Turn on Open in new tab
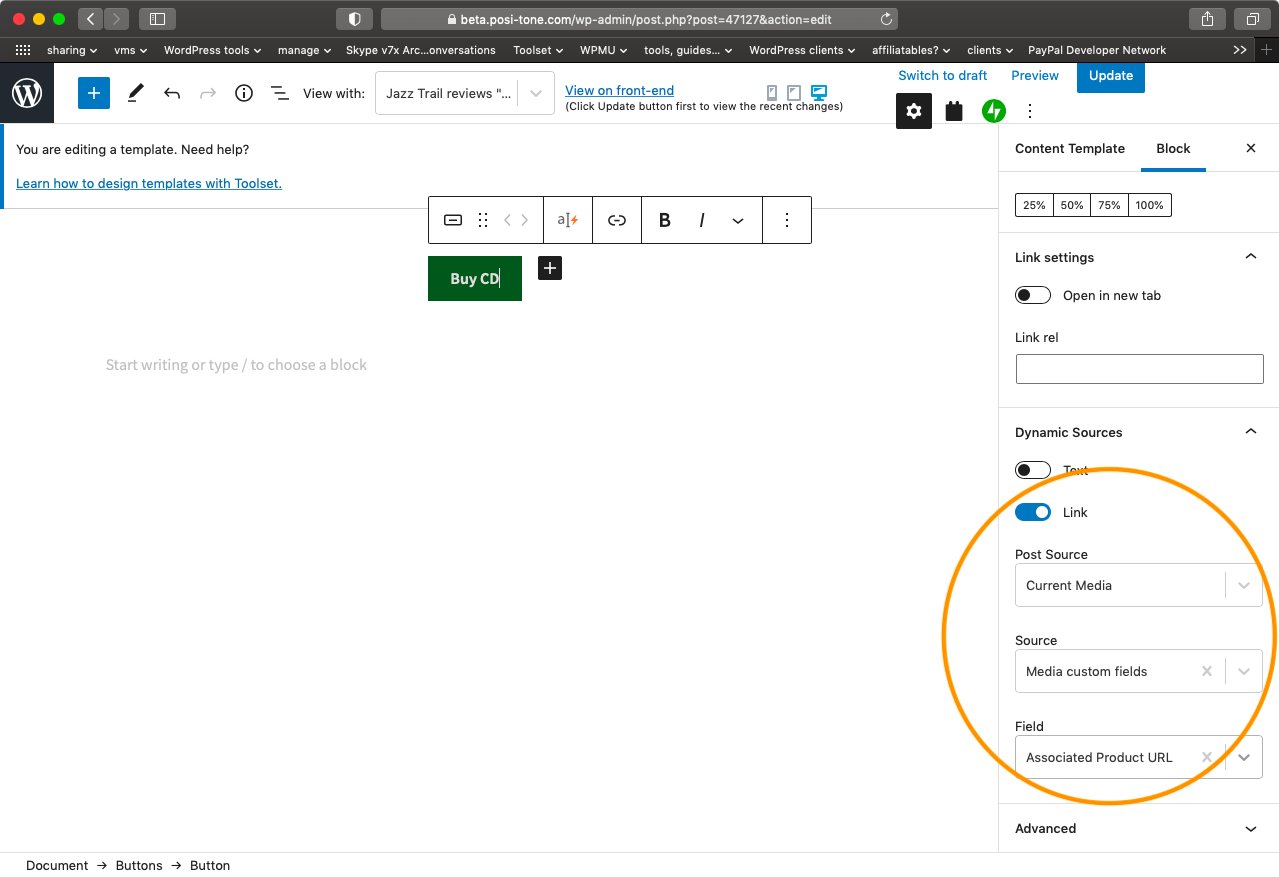Screen dimensions: 1279x877 [x=1032, y=295]
